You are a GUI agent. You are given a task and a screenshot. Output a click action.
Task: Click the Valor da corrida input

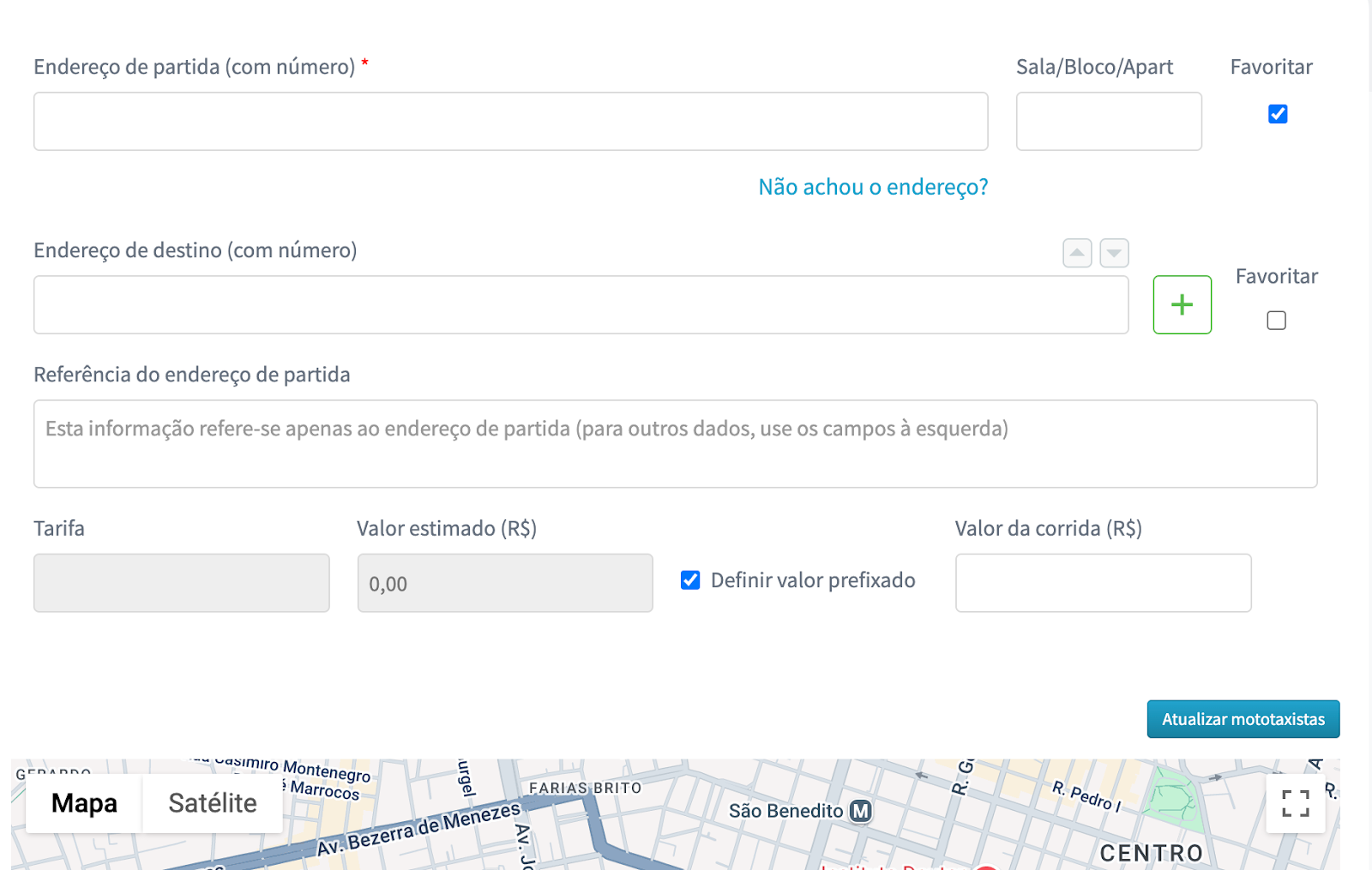pyautogui.click(x=1103, y=583)
